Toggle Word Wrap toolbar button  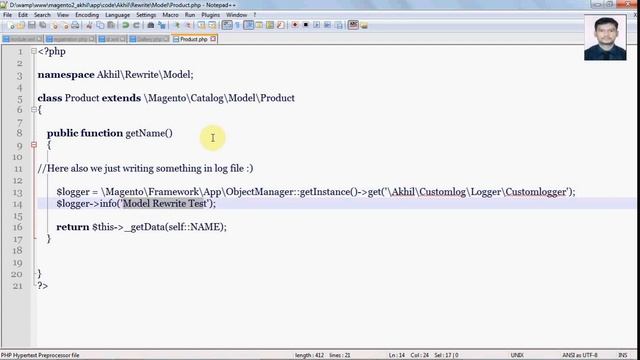click(x=227, y=25)
